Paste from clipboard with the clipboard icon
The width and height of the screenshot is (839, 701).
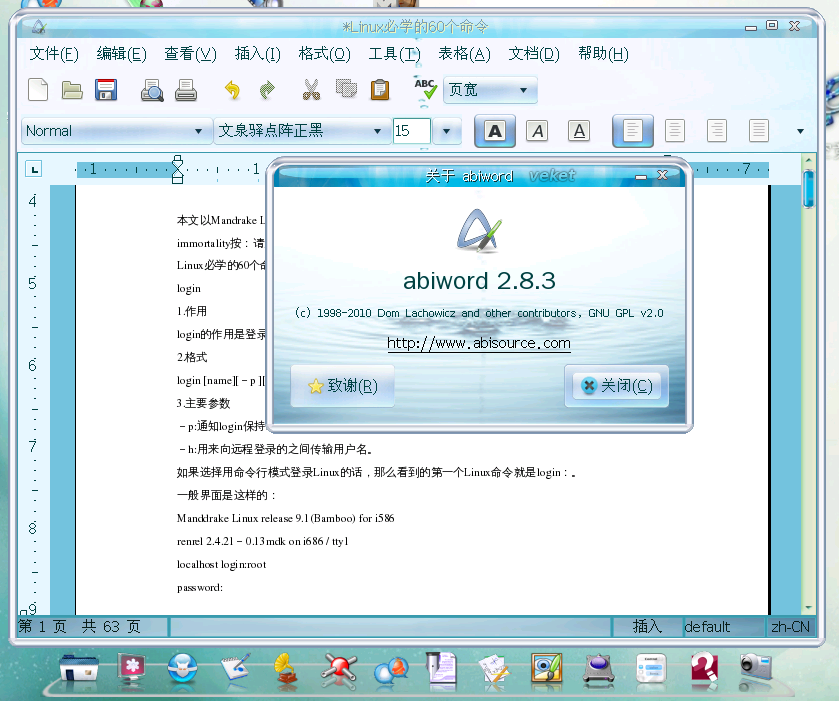tap(380, 89)
